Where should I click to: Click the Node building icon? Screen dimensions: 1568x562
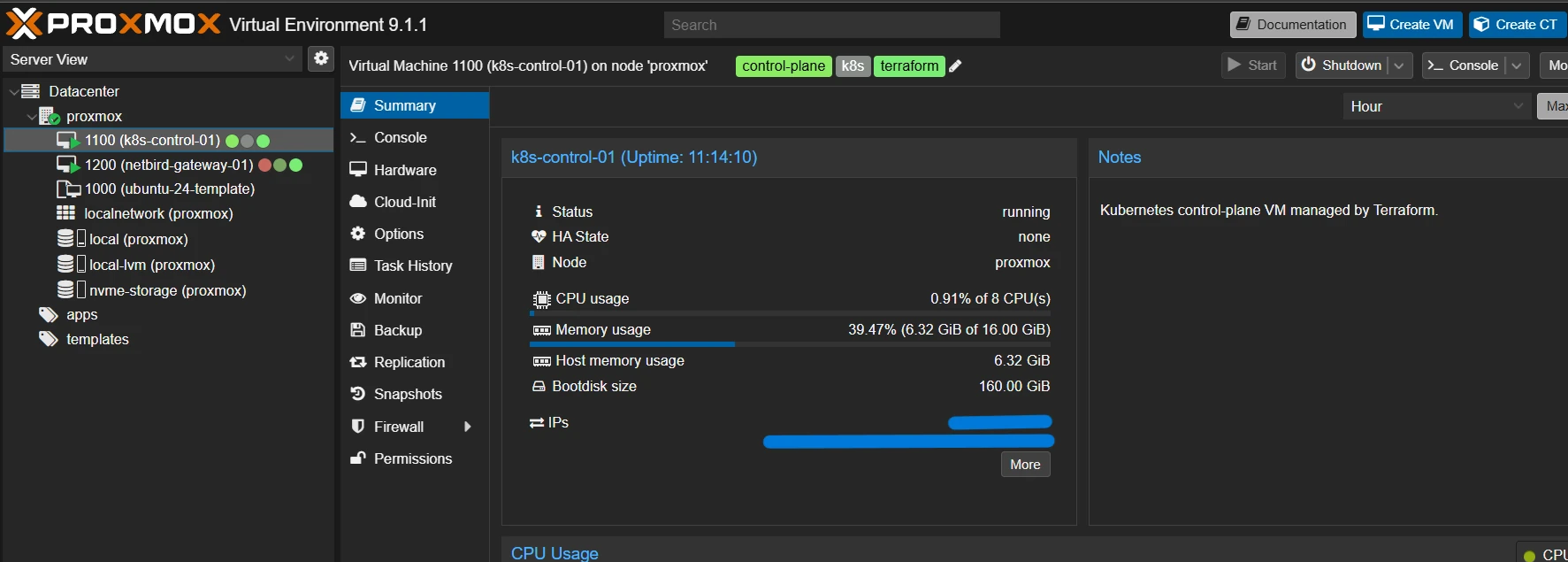[538, 262]
